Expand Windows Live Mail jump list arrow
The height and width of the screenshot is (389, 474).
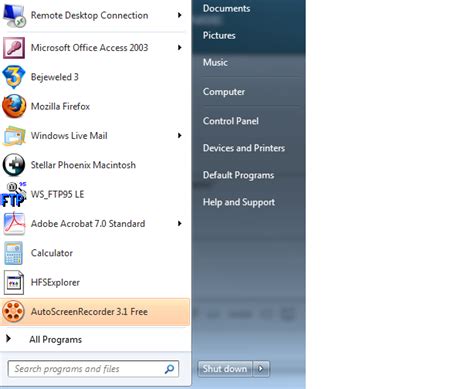(180, 136)
